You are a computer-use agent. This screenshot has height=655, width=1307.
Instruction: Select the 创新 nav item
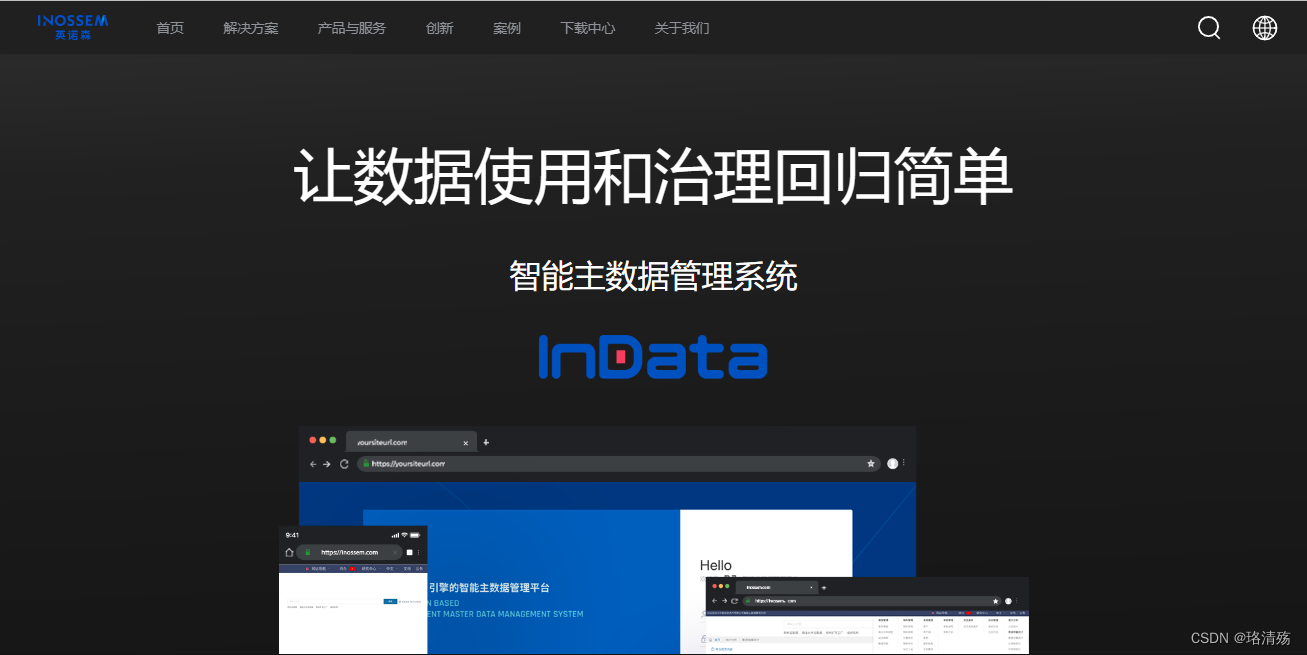(x=440, y=28)
